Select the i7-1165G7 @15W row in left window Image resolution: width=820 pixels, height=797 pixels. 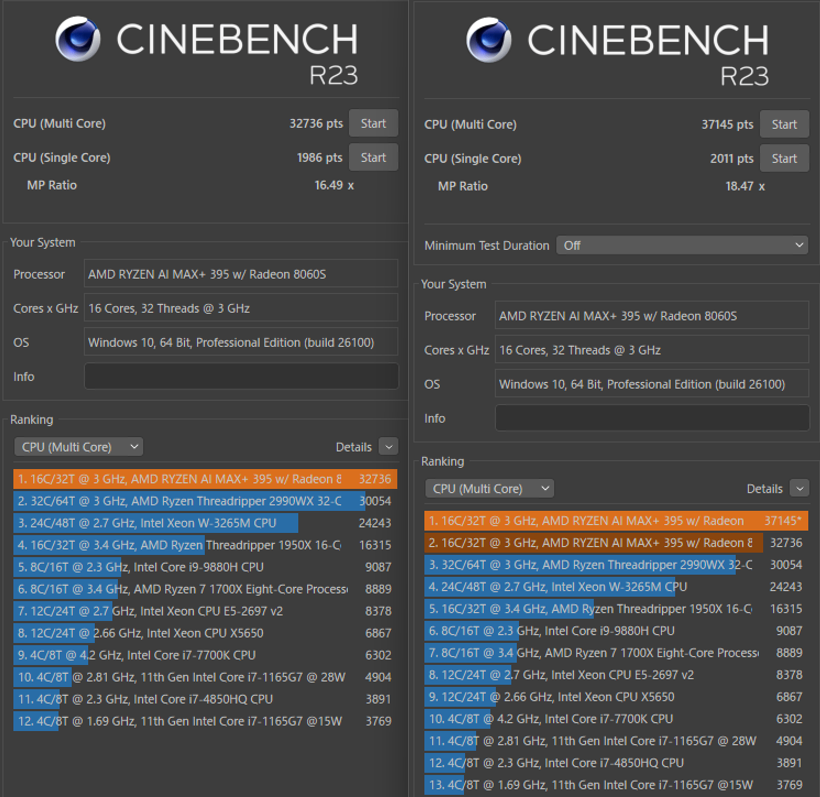click(205, 721)
